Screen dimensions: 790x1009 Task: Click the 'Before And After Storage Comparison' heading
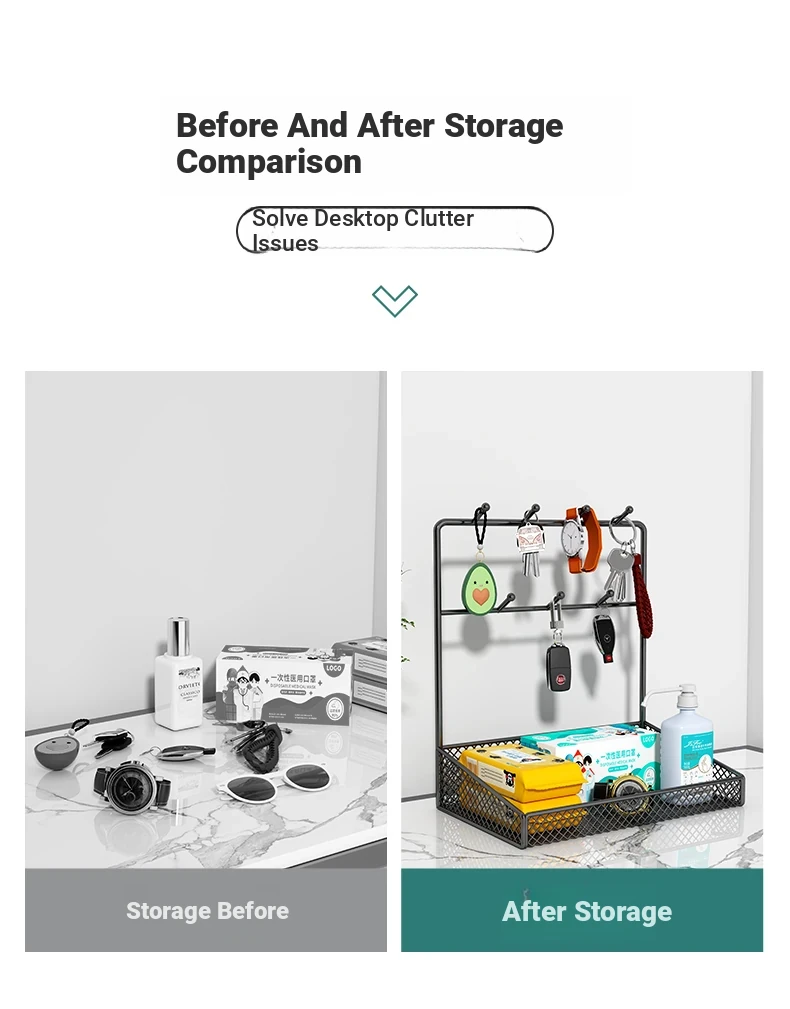(369, 143)
